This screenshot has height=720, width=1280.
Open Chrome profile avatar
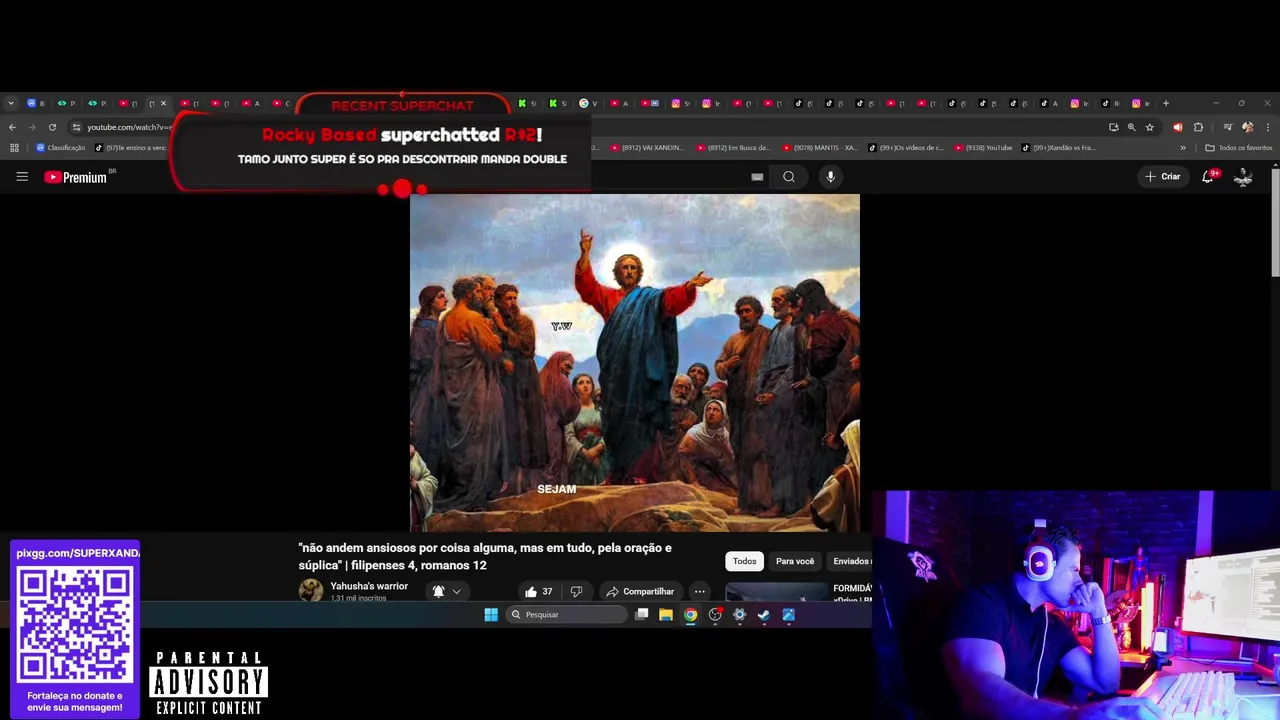click(x=1247, y=127)
